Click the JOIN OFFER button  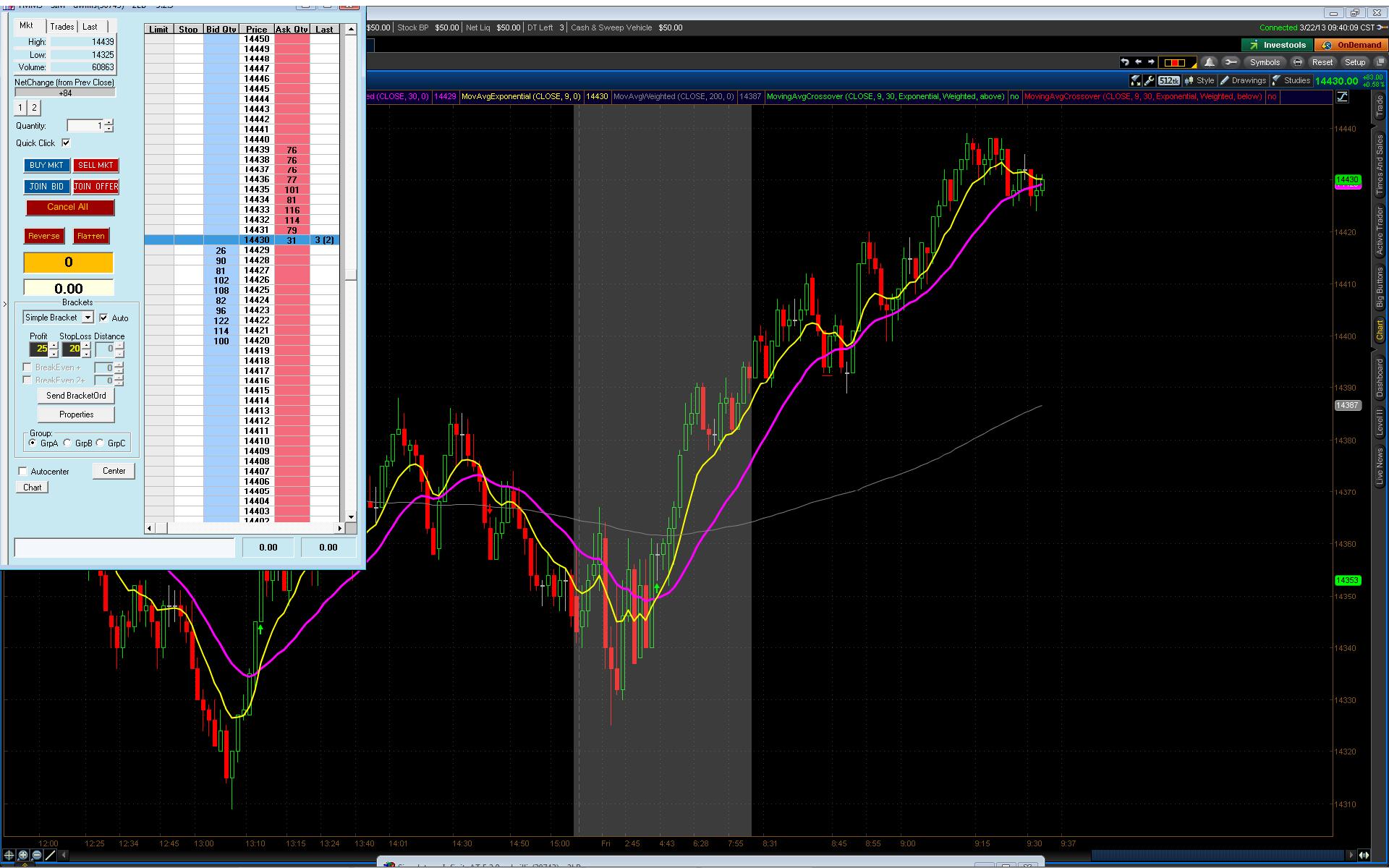tap(96, 187)
